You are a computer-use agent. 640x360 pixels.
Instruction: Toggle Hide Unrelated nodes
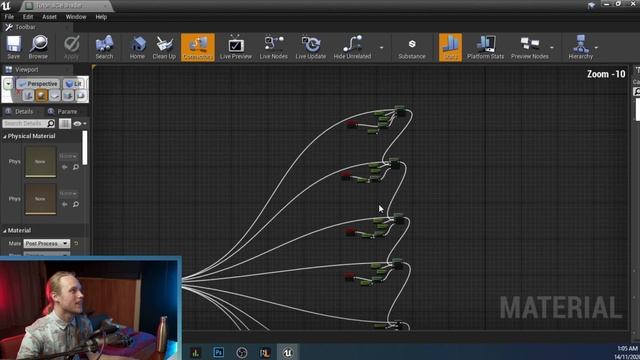352,47
